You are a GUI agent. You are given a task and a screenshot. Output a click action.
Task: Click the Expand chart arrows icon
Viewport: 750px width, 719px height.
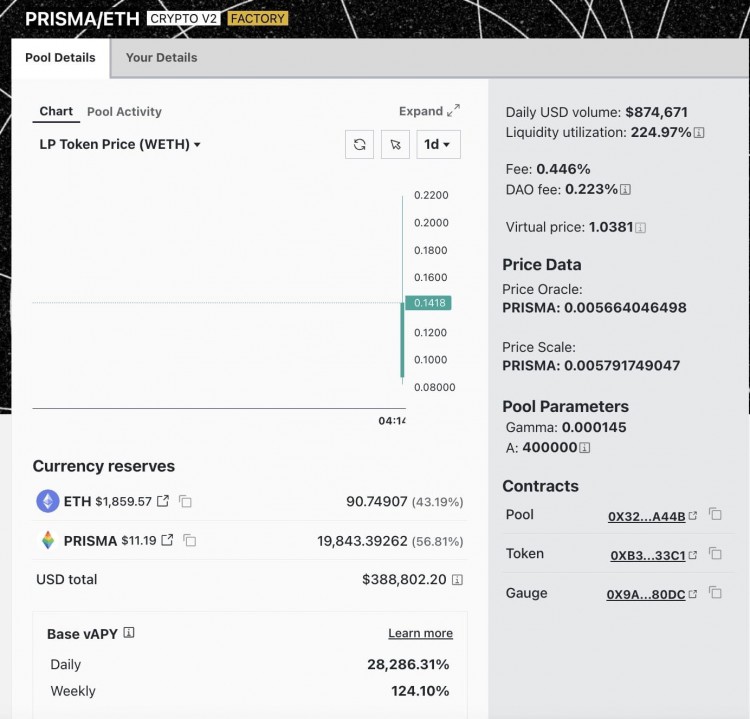pyautogui.click(x=453, y=111)
